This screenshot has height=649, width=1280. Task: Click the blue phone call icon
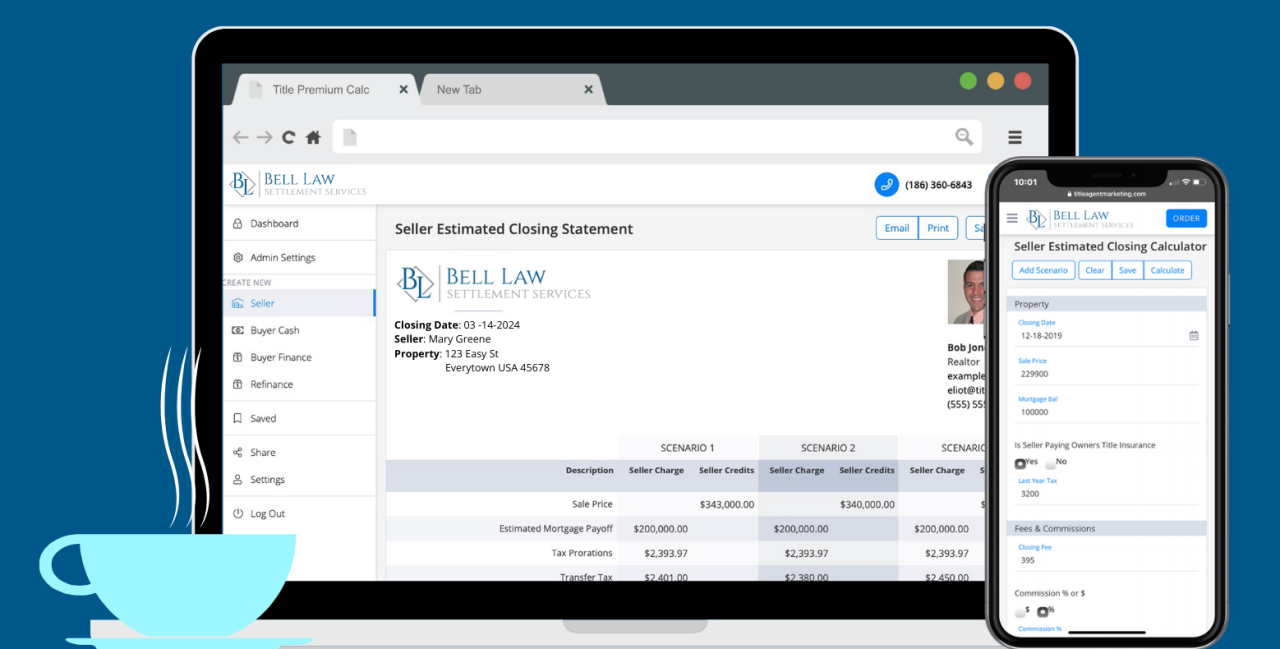[x=886, y=185]
